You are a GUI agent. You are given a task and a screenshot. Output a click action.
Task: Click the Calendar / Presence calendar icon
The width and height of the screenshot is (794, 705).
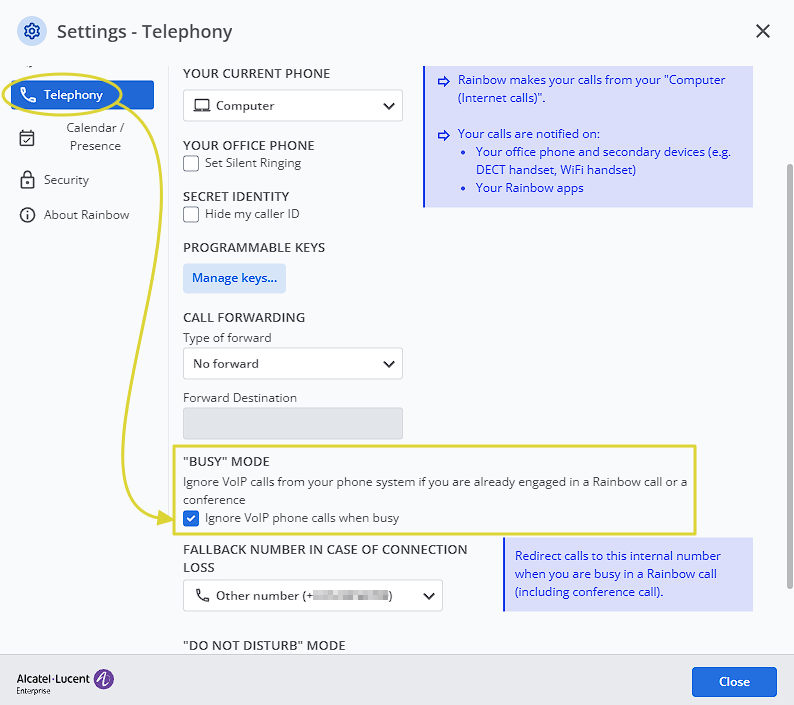pyautogui.click(x=27, y=137)
